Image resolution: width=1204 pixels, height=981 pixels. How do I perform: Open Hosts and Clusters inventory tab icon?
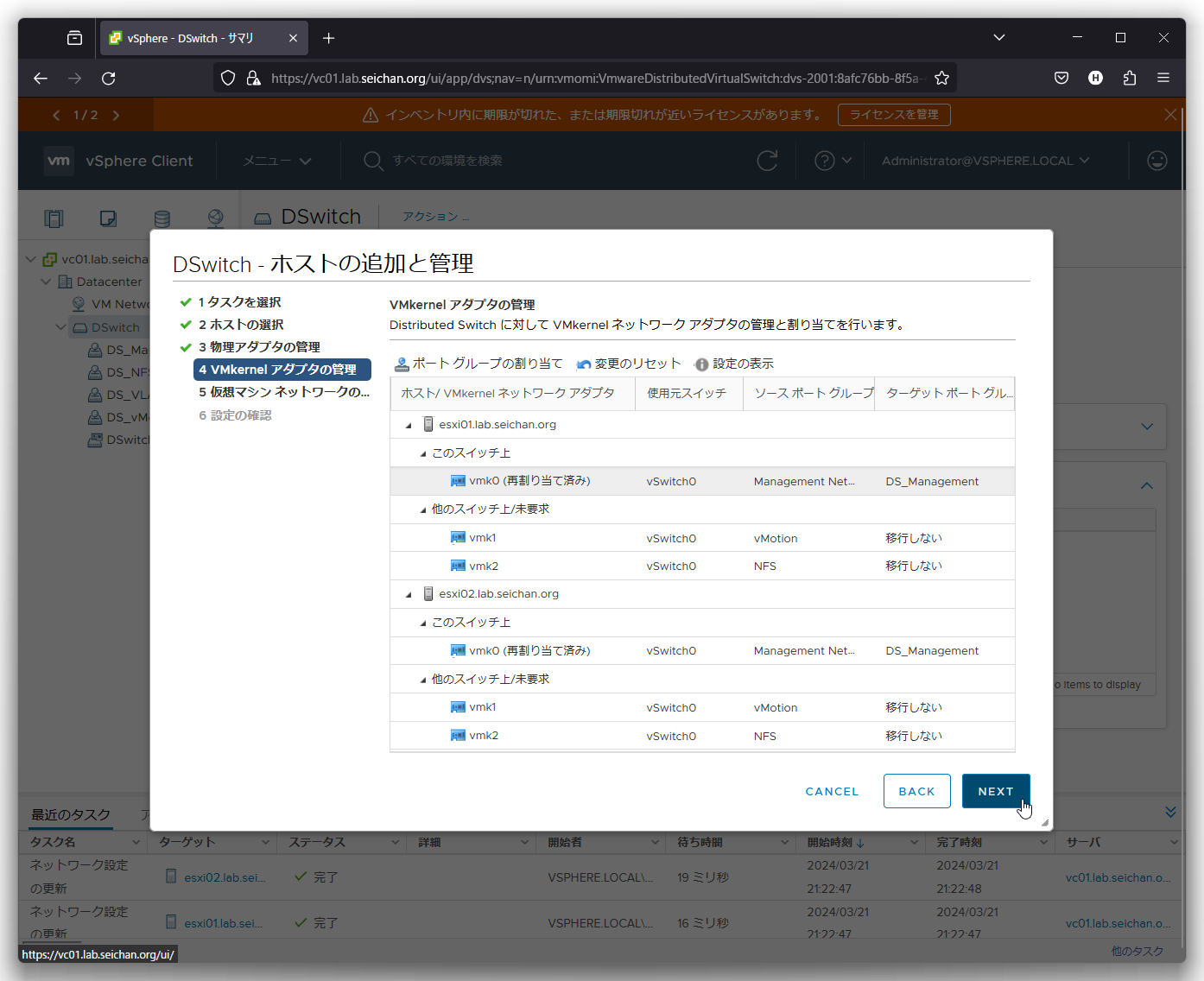(x=54, y=218)
